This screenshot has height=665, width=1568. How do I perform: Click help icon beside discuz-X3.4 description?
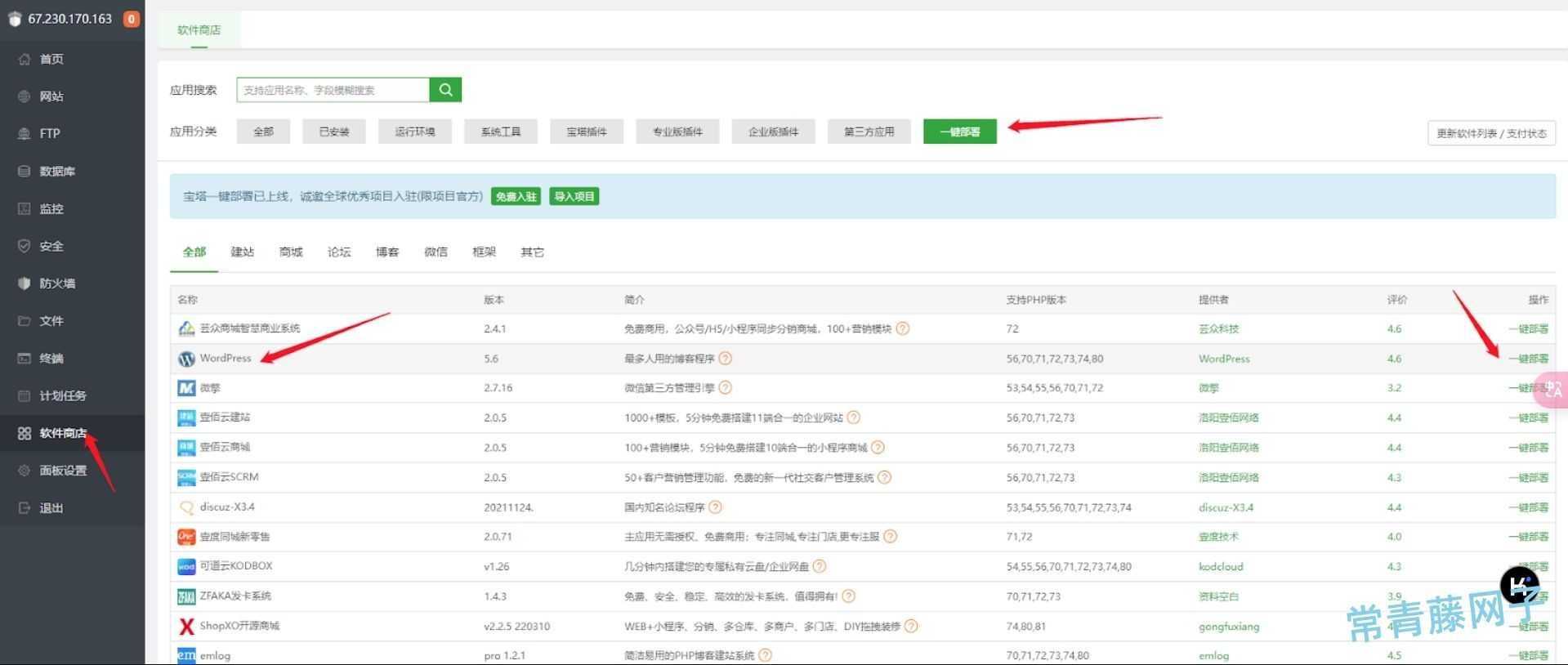pos(715,507)
